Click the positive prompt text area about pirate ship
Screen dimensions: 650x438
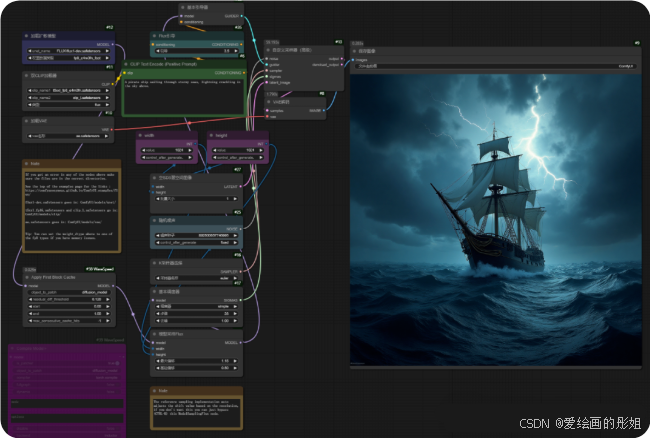[x=183, y=96]
